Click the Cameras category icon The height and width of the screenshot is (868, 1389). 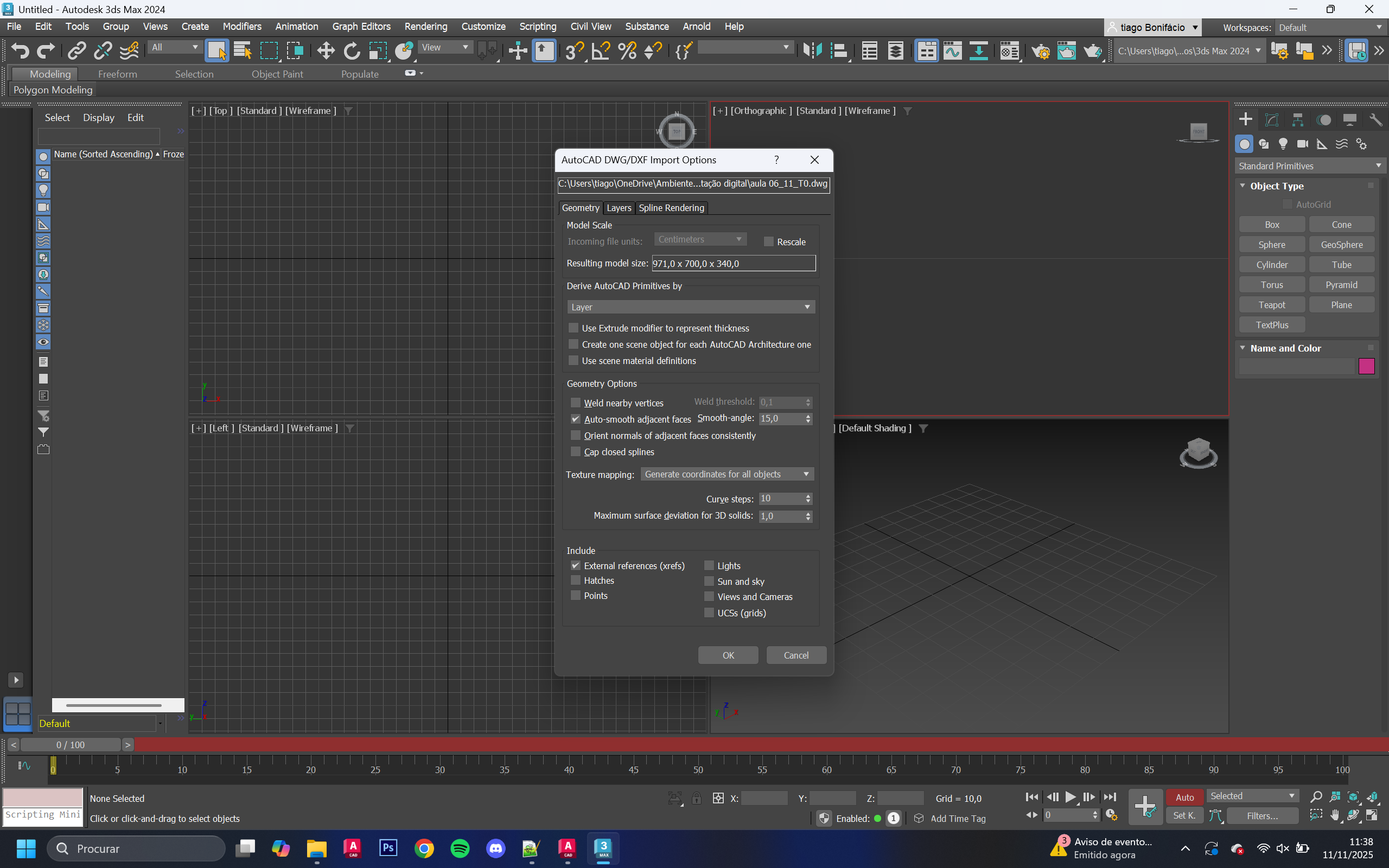[x=1302, y=144]
